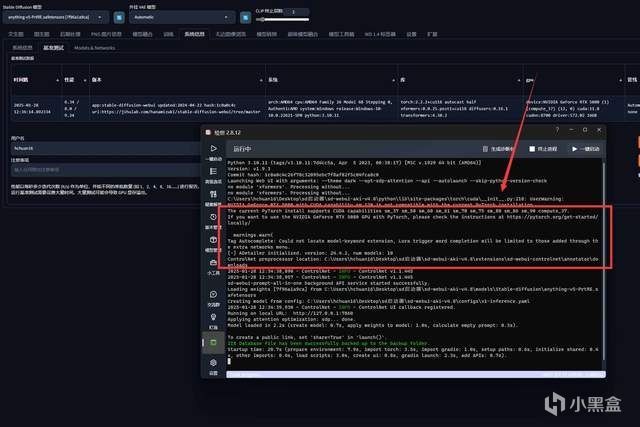The height and width of the screenshot is (427, 640).
Task: Open the external VAE model dropdown set to Automatic
Action: (182, 17)
